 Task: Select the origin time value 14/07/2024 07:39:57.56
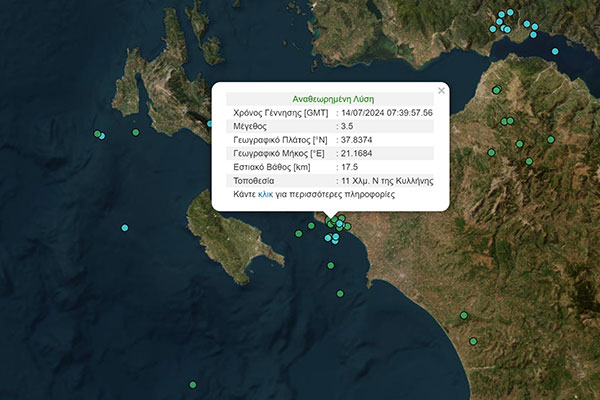point(386,113)
